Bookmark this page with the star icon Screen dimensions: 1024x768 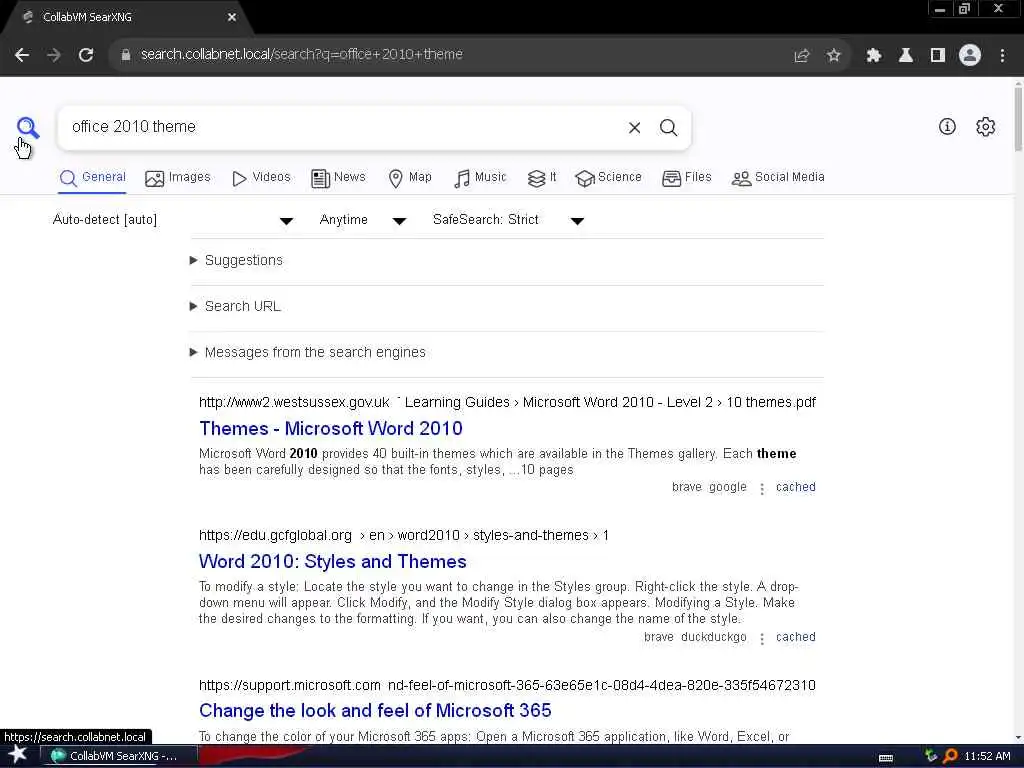(833, 56)
